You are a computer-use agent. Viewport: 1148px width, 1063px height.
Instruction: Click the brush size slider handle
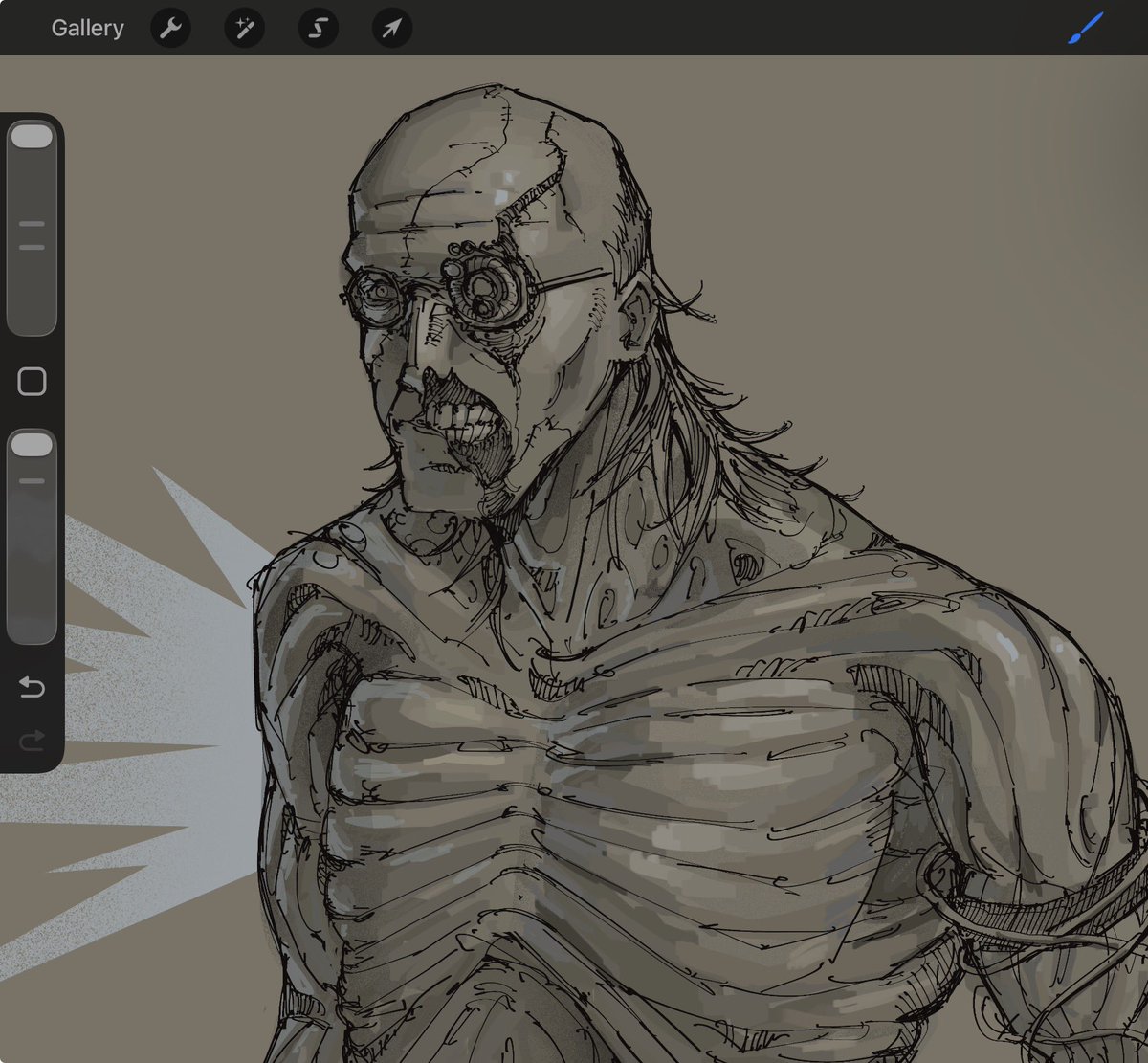pos(32,135)
